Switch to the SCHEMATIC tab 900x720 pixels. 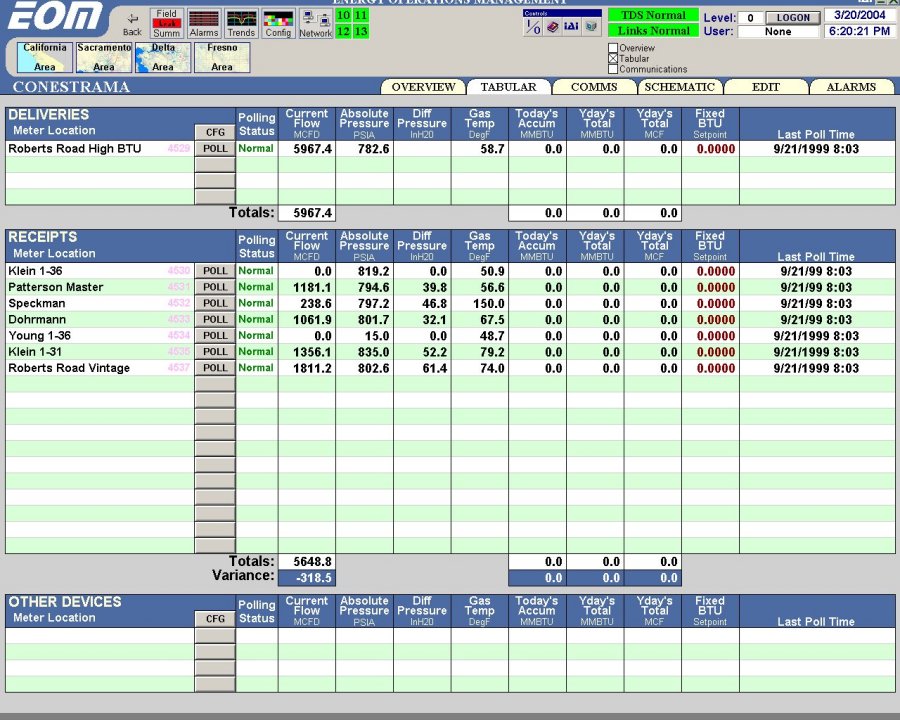click(x=679, y=87)
